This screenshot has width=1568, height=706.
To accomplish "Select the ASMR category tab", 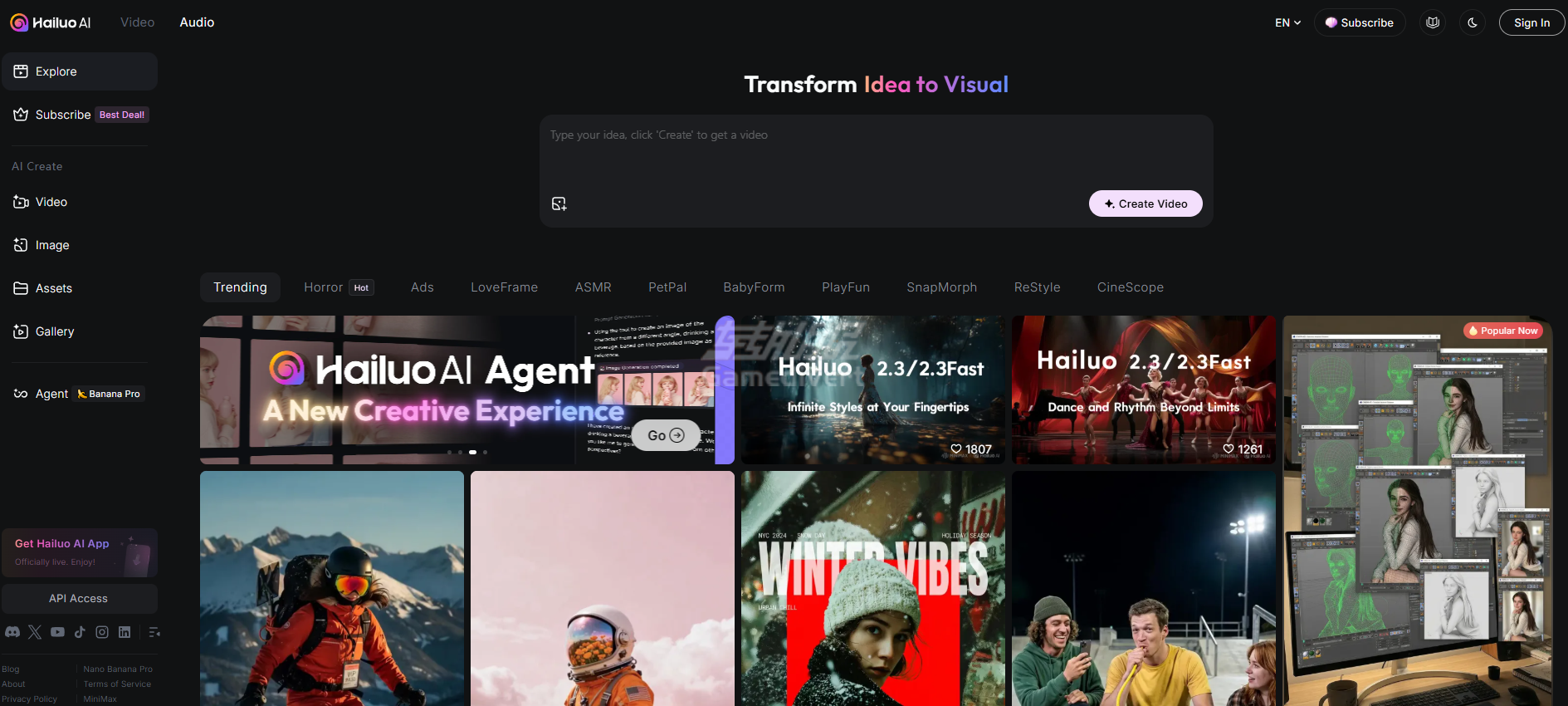I will point(593,287).
